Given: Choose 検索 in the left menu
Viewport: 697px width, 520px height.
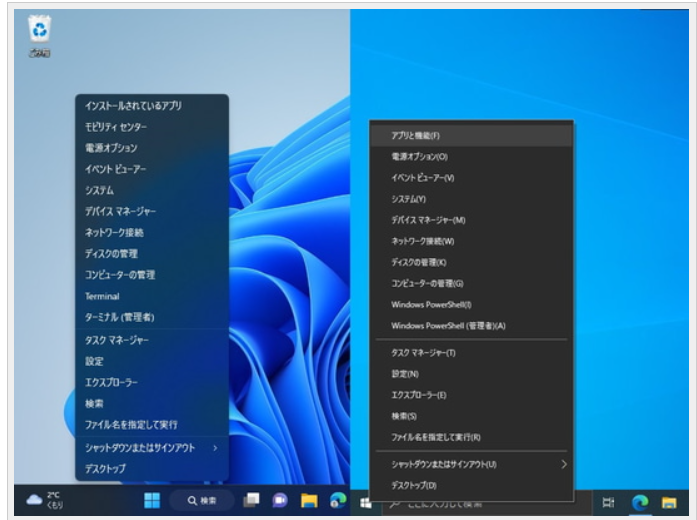Looking at the screenshot, I should (152, 404).
